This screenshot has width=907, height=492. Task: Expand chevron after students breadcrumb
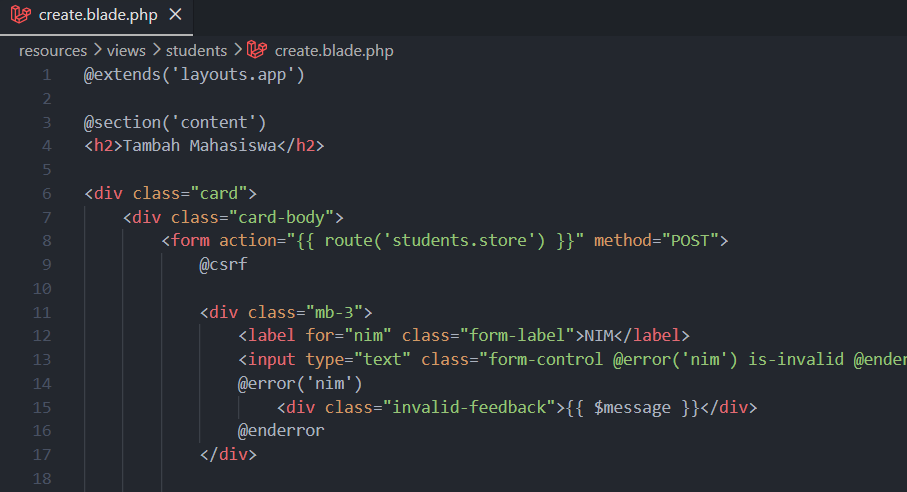tap(238, 50)
